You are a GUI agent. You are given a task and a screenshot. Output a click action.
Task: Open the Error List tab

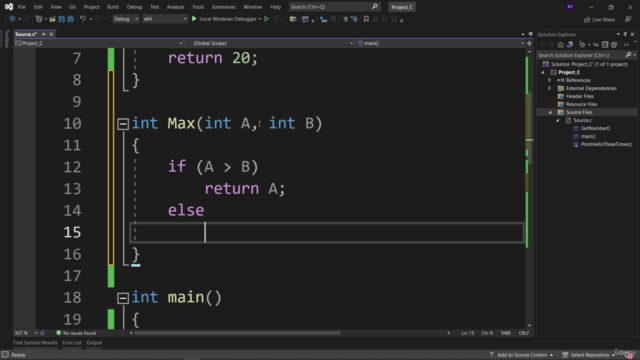pyautogui.click(x=72, y=343)
